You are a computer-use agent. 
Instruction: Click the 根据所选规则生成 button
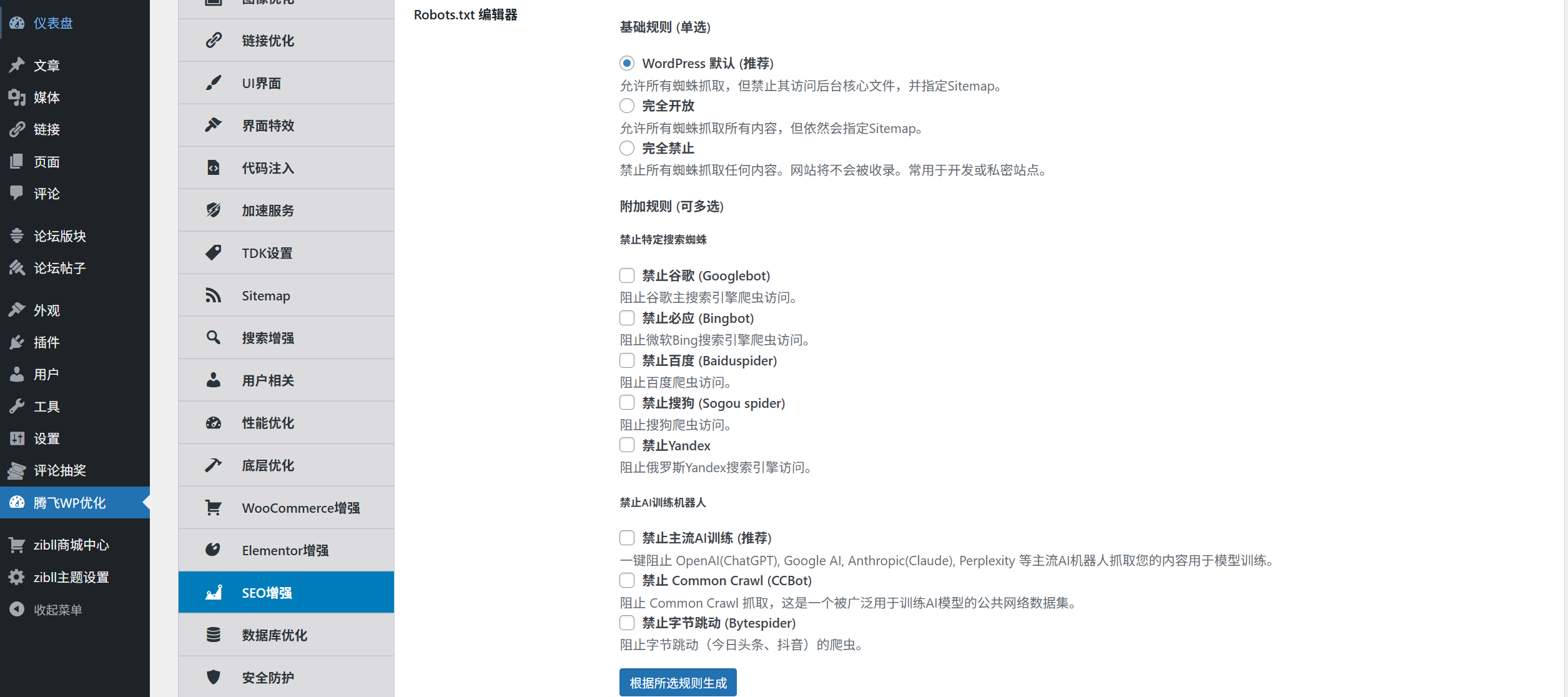[x=677, y=682]
